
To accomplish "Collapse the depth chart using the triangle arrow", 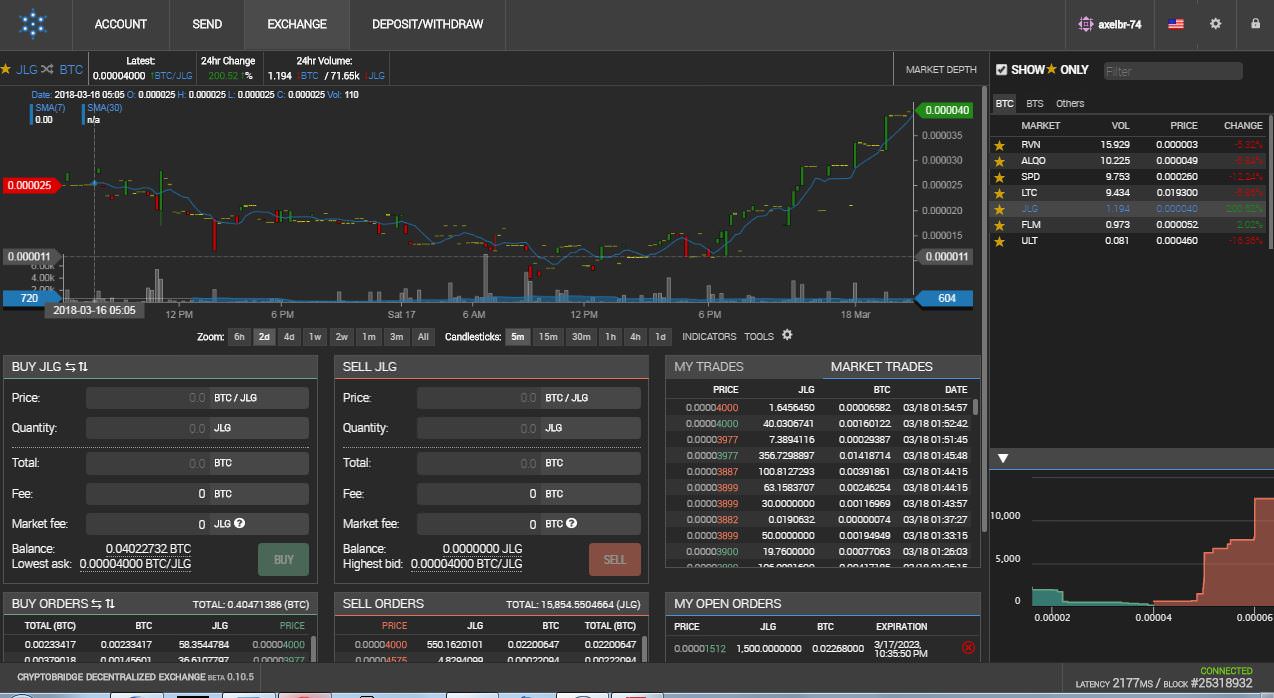I will click(x=1003, y=458).
